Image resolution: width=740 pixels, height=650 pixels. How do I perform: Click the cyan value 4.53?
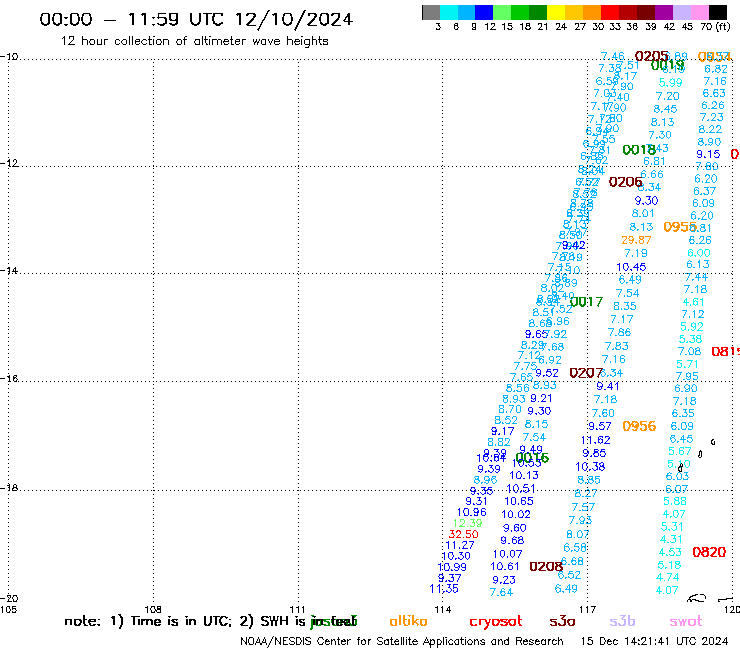click(670, 552)
